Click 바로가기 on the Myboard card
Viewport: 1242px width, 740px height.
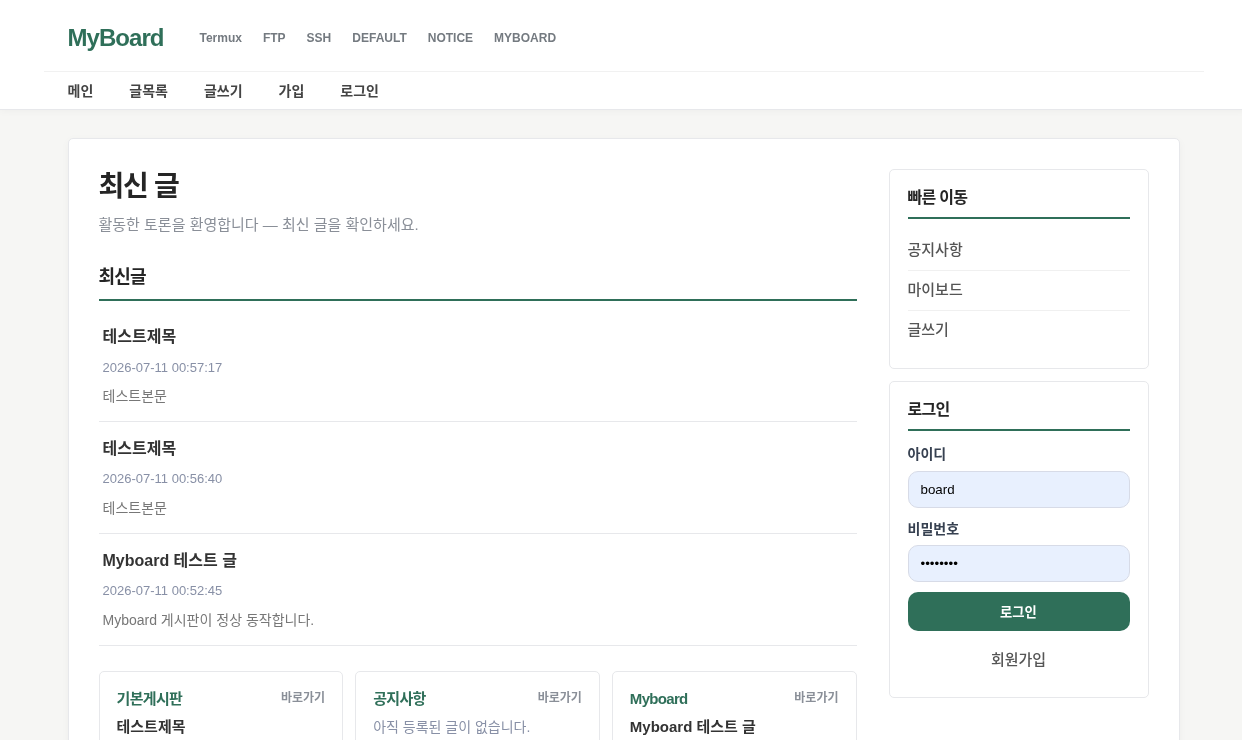click(816, 697)
